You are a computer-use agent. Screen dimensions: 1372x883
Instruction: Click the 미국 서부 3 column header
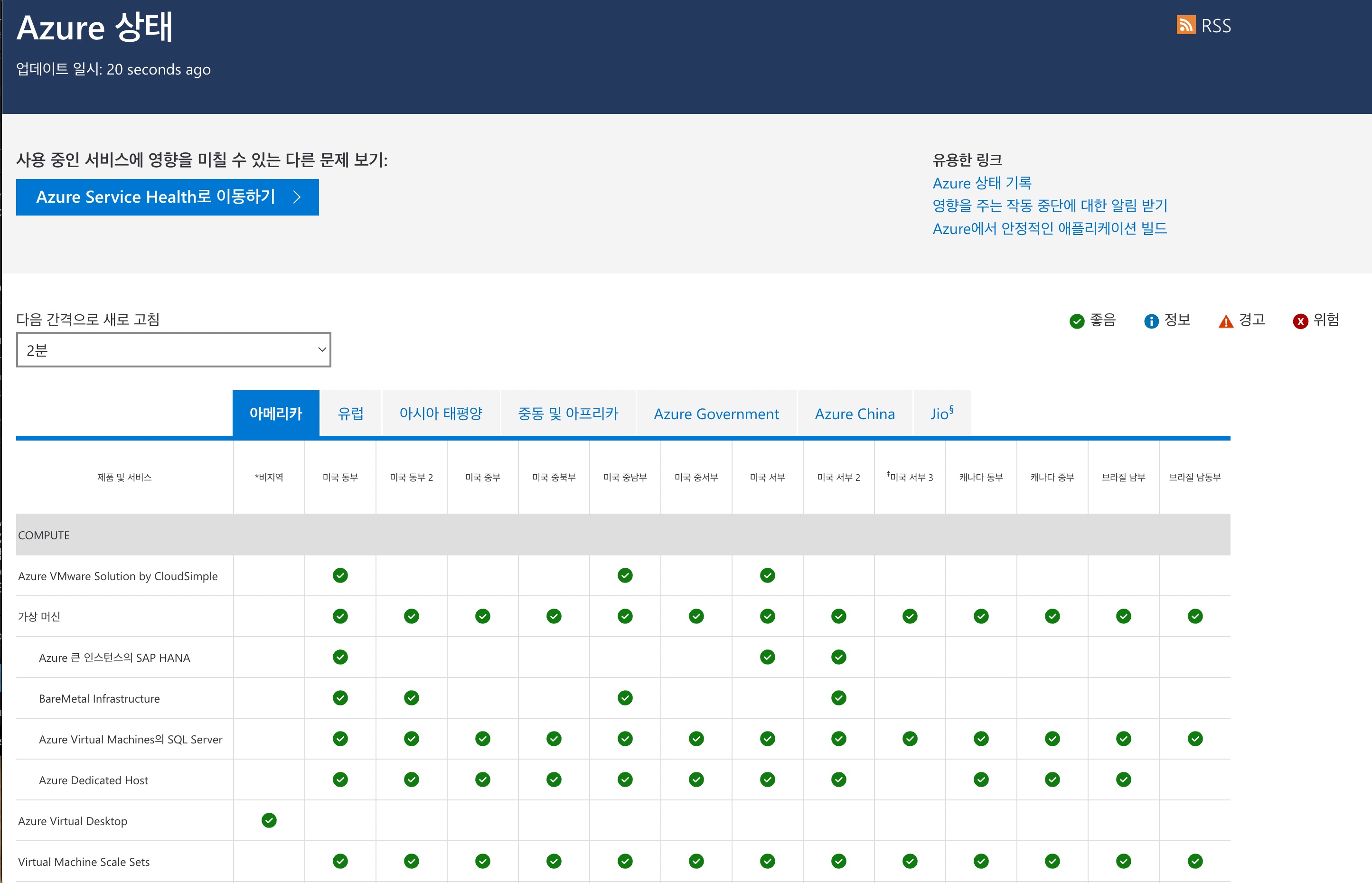point(909,477)
